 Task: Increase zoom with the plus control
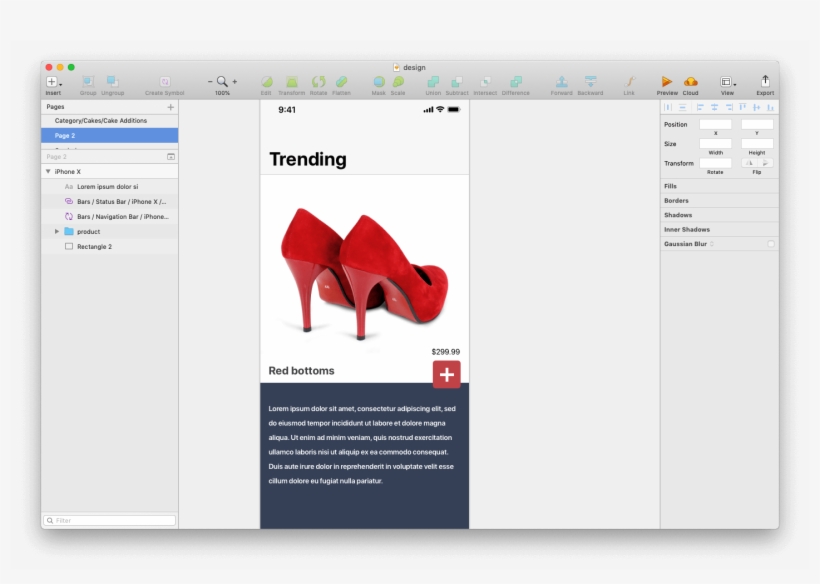click(x=233, y=81)
